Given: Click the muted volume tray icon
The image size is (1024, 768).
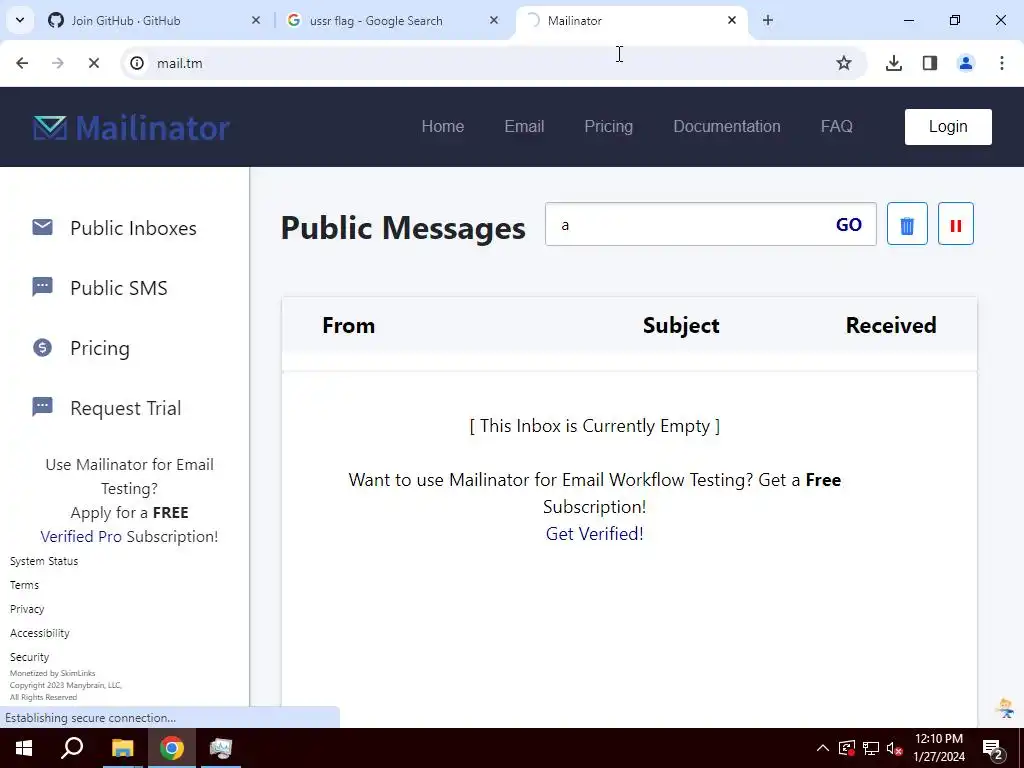Looking at the screenshot, I should (894, 748).
